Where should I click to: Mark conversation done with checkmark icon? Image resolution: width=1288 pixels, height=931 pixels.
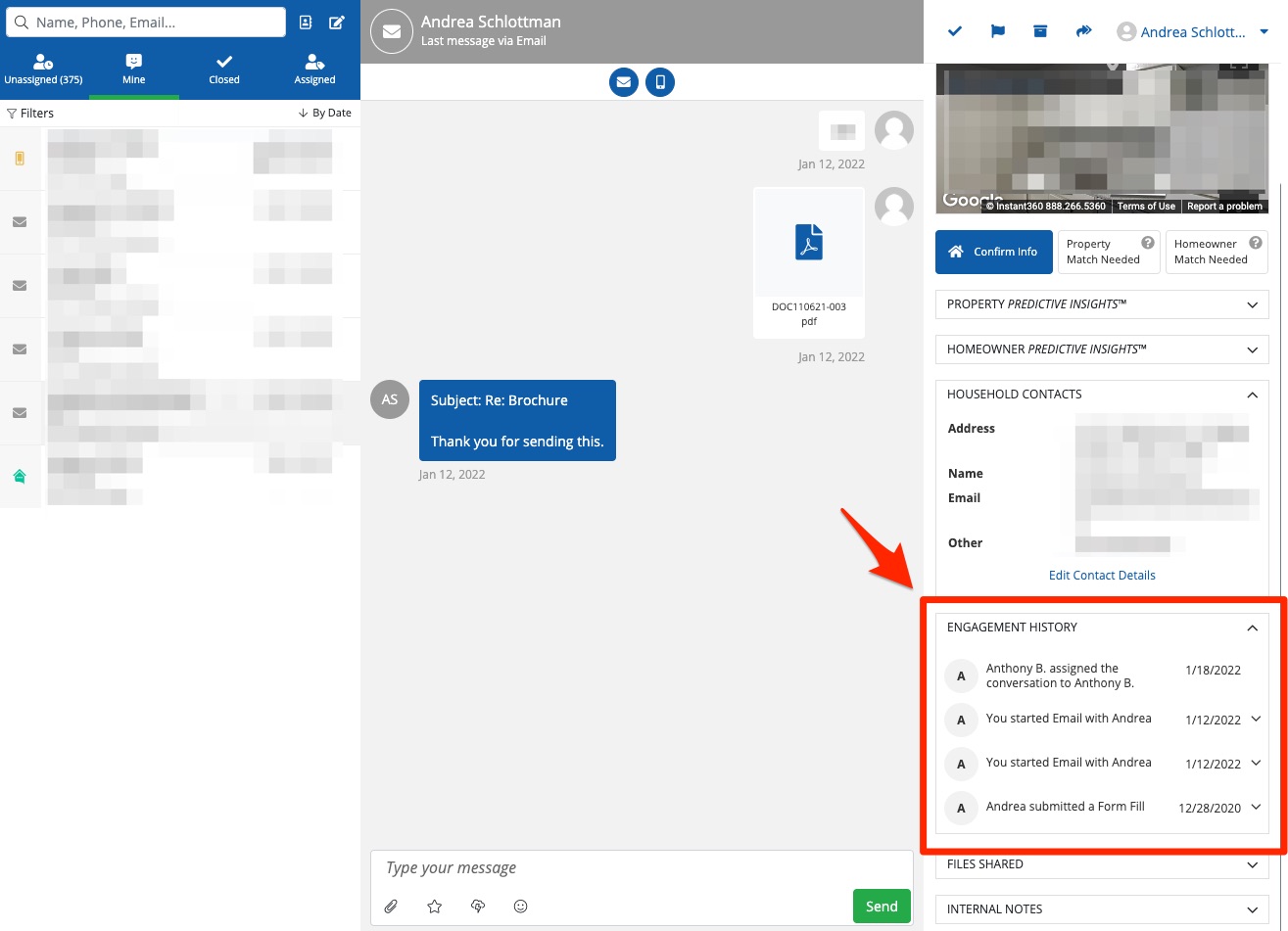955,31
